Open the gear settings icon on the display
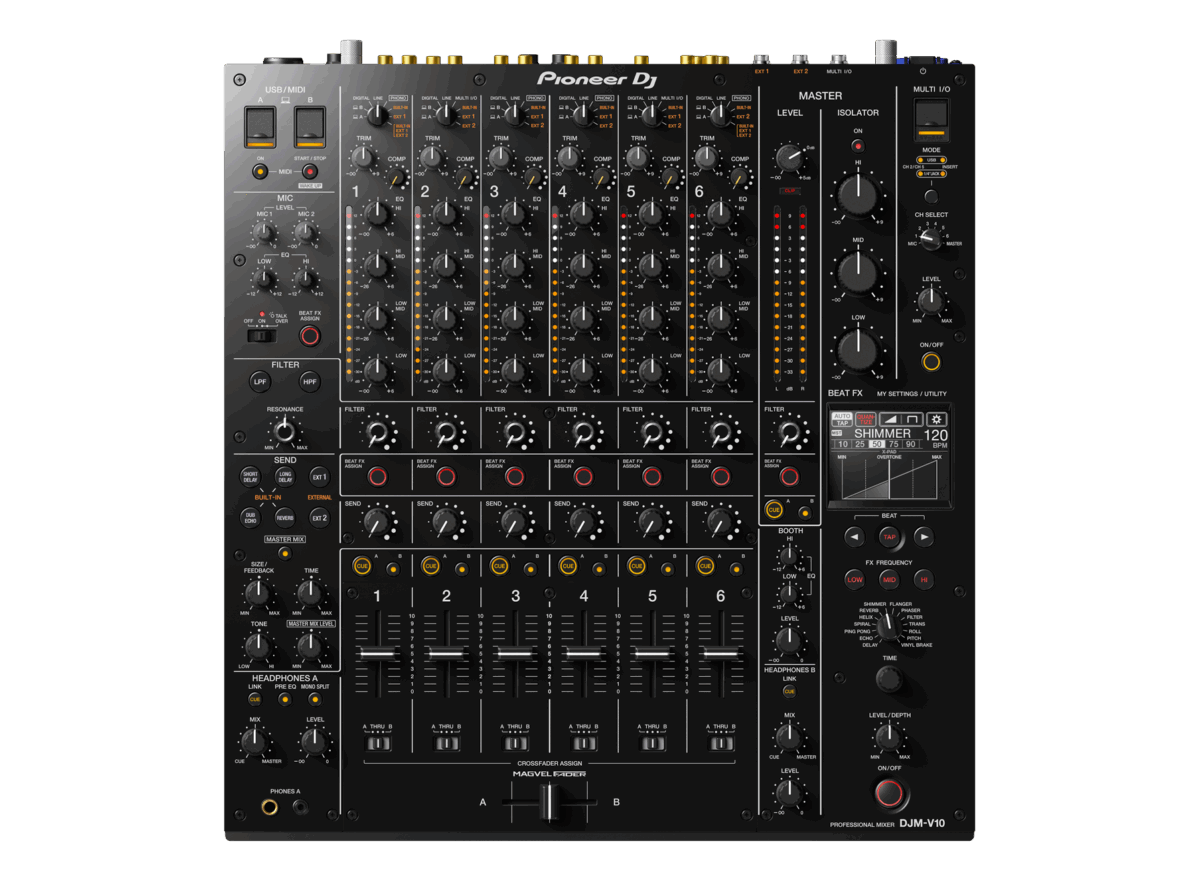The image size is (1200, 881). [x=936, y=419]
